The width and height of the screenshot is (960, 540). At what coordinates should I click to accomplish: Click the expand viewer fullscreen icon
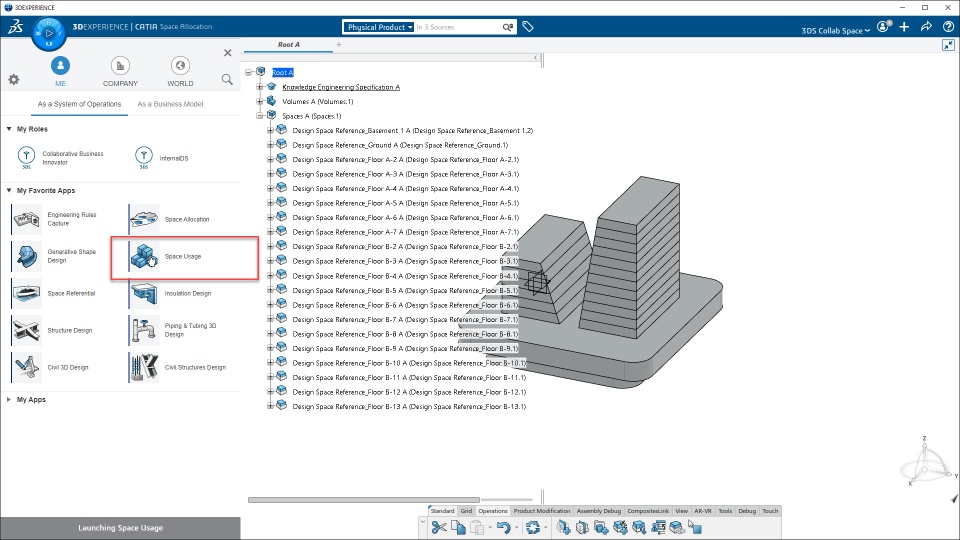click(x=948, y=45)
